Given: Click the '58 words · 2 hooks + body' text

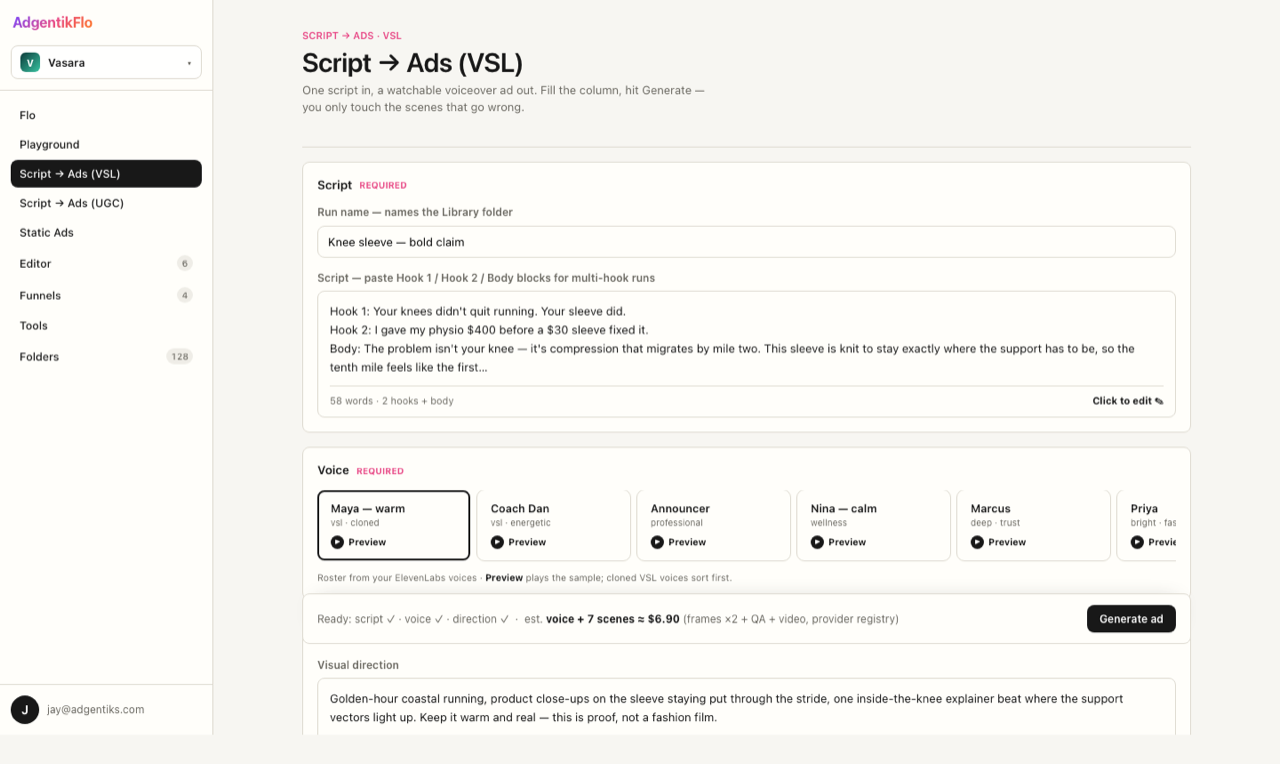Looking at the screenshot, I should pyautogui.click(x=392, y=401).
